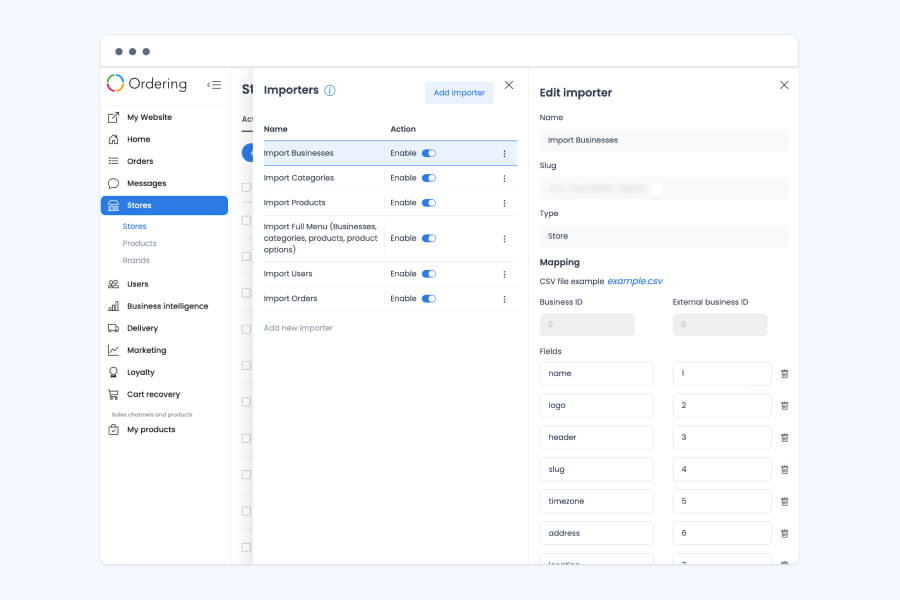Open options menu for Import Products

point(505,203)
